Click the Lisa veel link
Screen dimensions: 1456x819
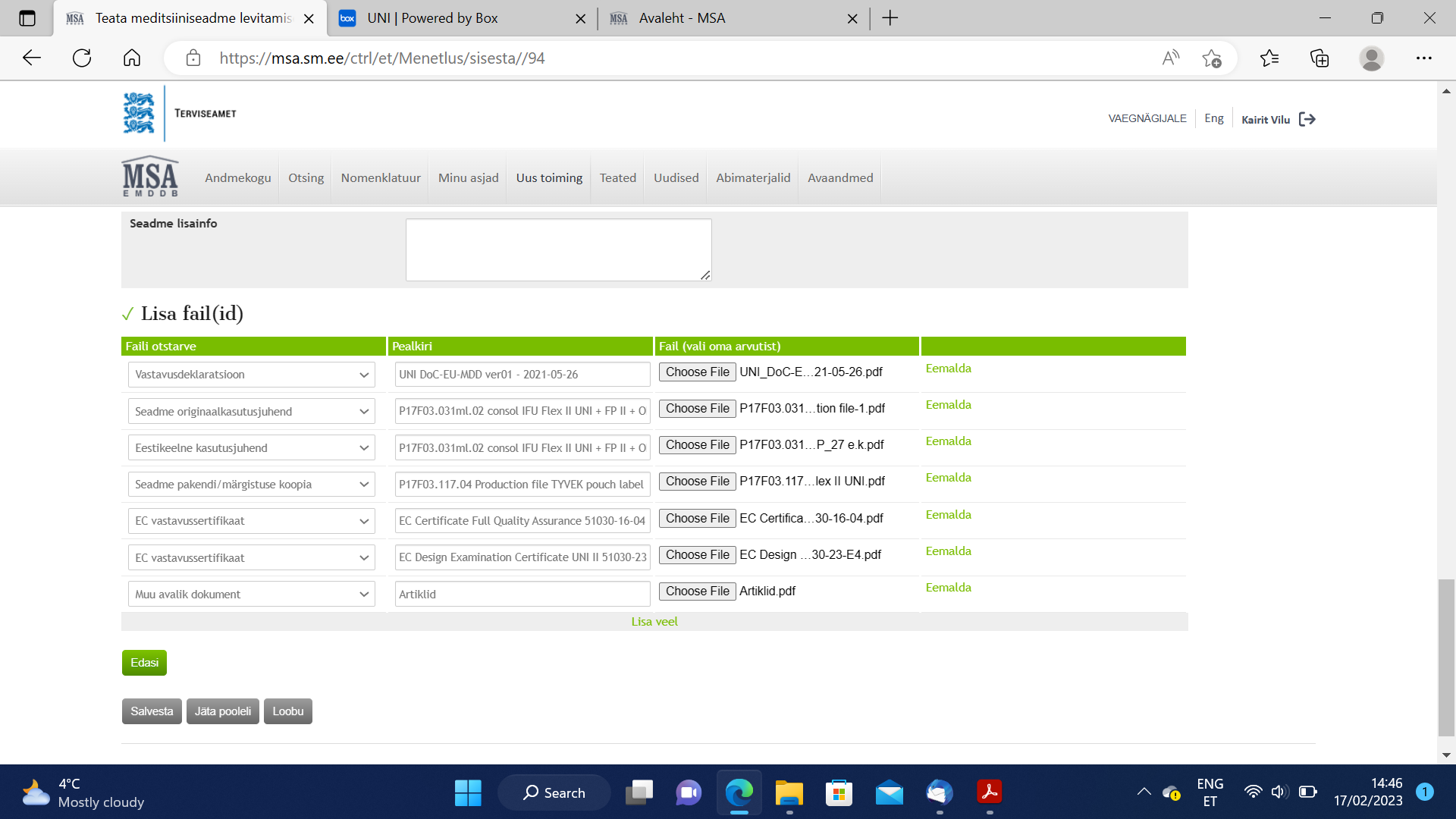point(654,622)
